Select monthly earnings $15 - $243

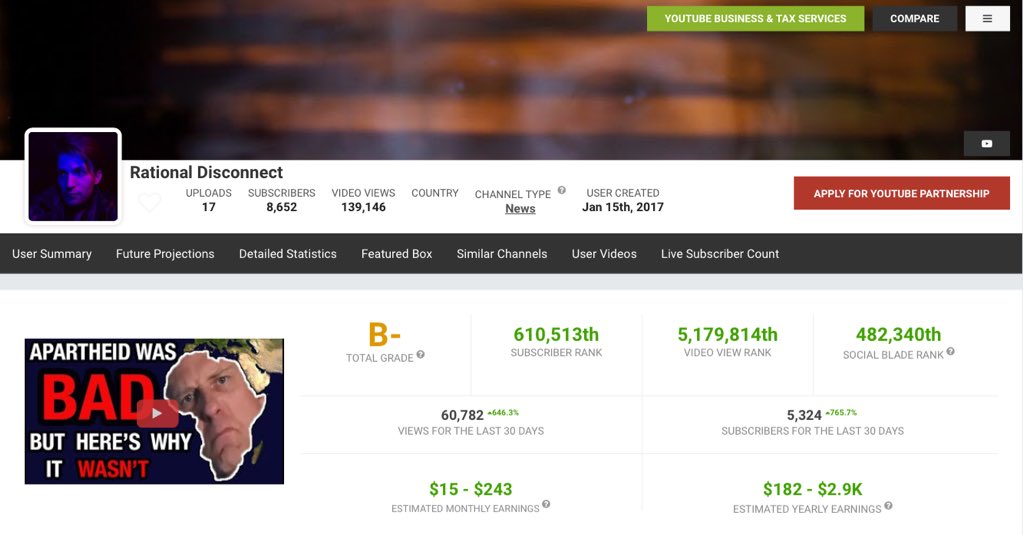pyautogui.click(x=470, y=489)
